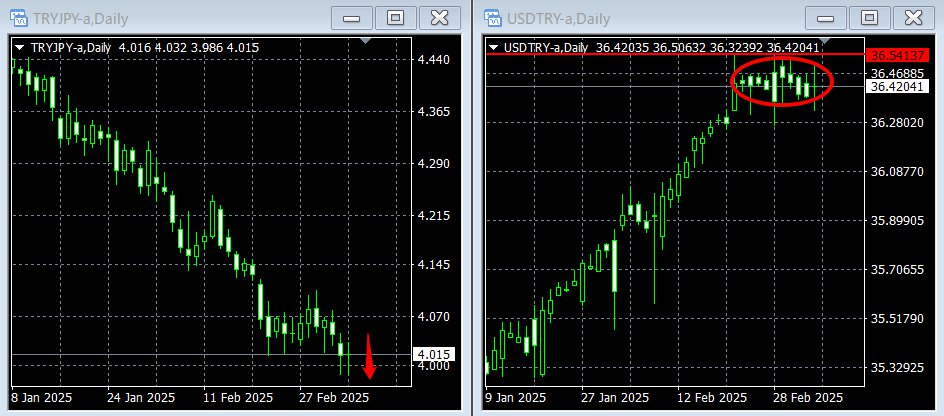Click the USDTRY chart window icon
Screen dimensions: 944x416
(x=492, y=18)
